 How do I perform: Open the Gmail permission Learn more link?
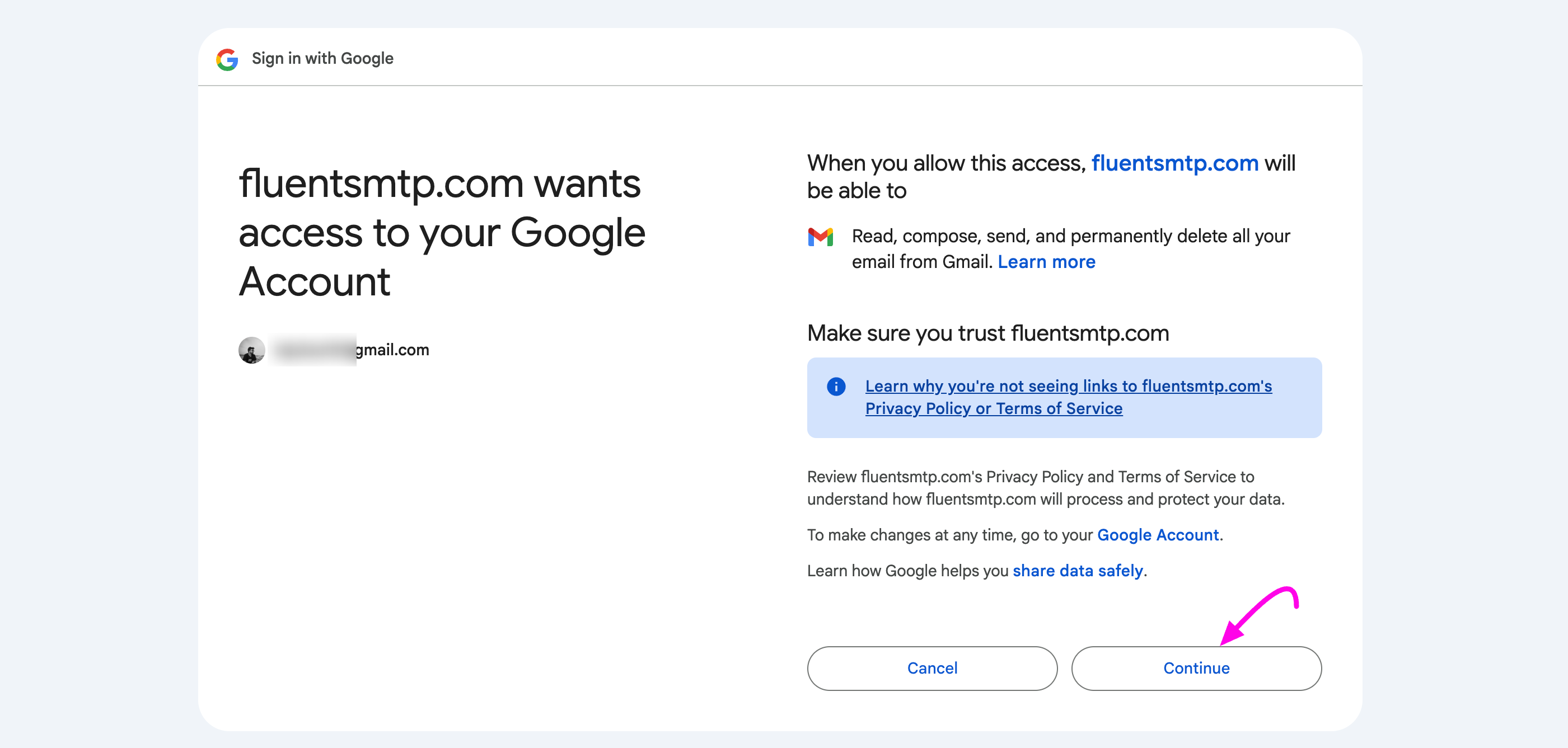click(1046, 261)
